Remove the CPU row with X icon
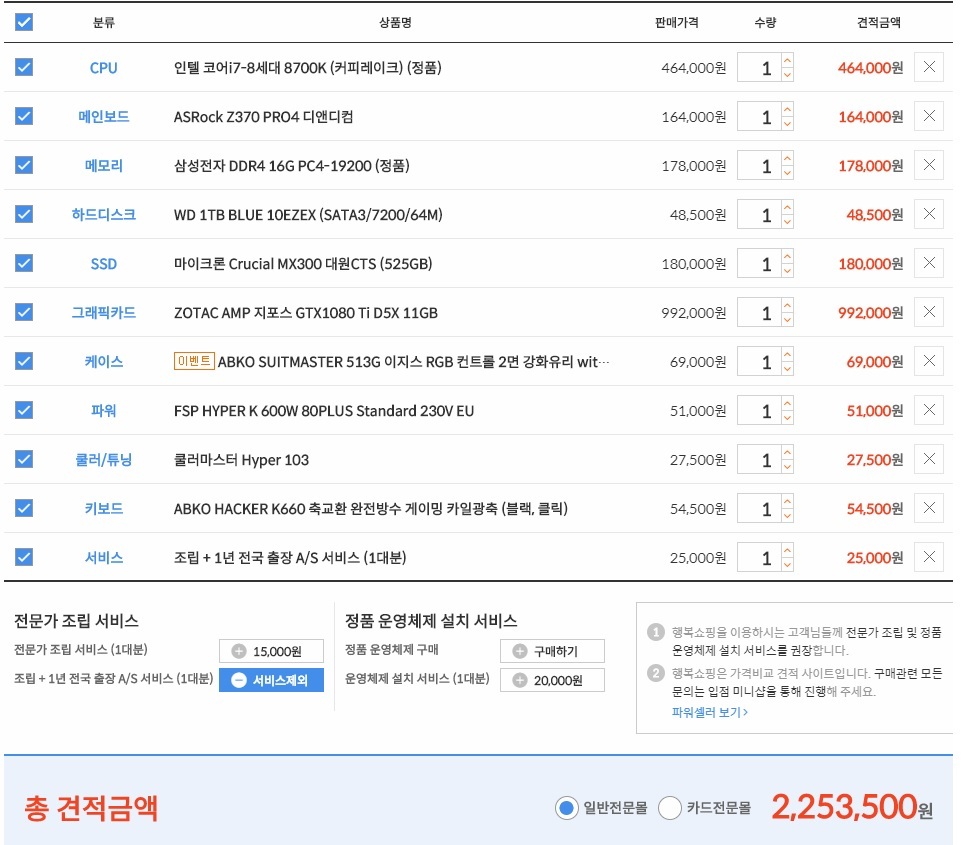The width and height of the screenshot is (963, 845). (x=928, y=68)
